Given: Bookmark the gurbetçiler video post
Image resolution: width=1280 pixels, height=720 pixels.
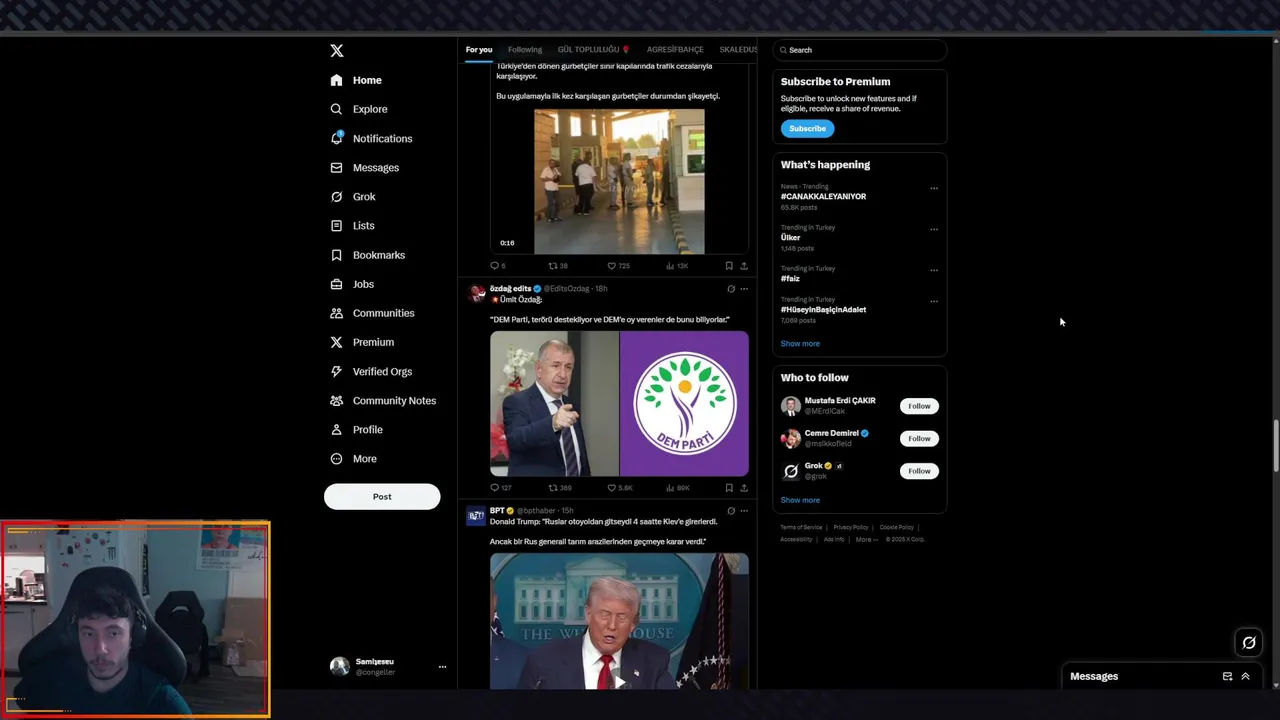Looking at the screenshot, I should (x=729, y=266).
